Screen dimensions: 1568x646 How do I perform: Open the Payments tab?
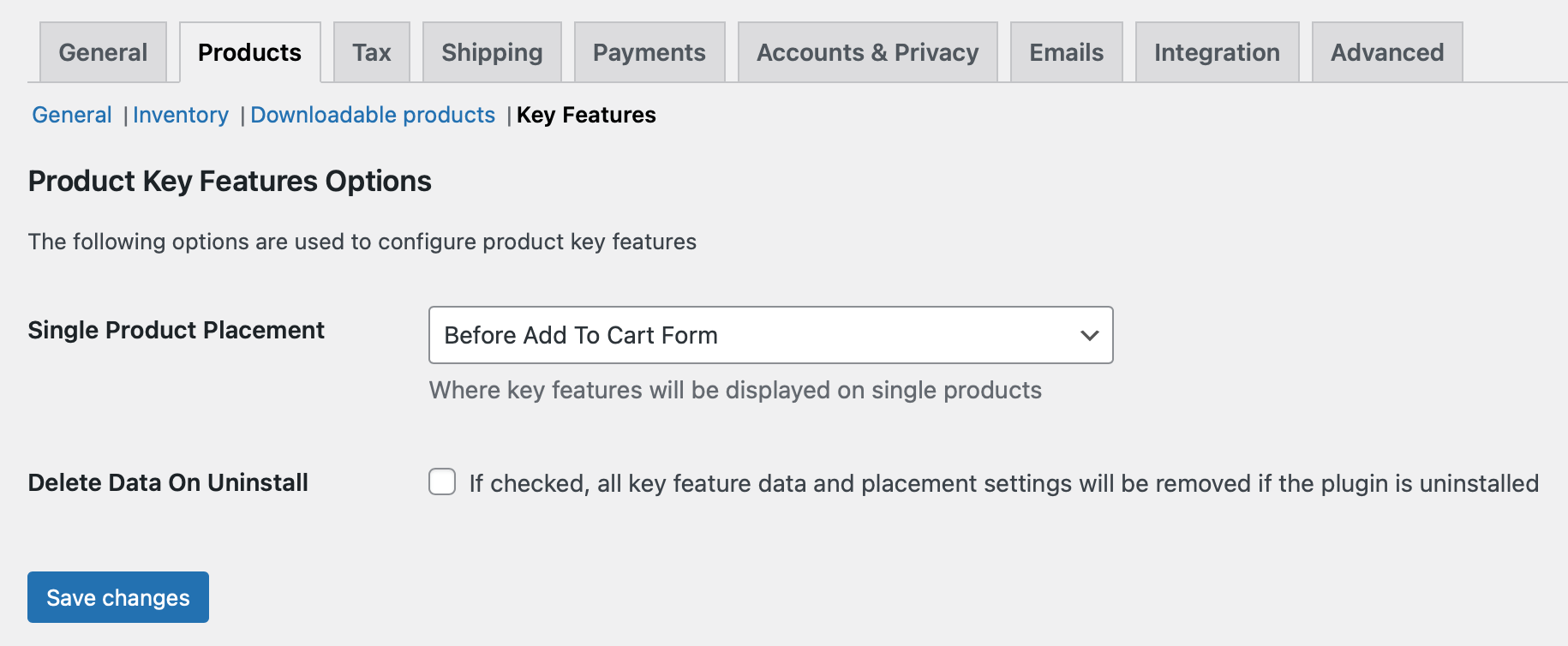(649, 52)
